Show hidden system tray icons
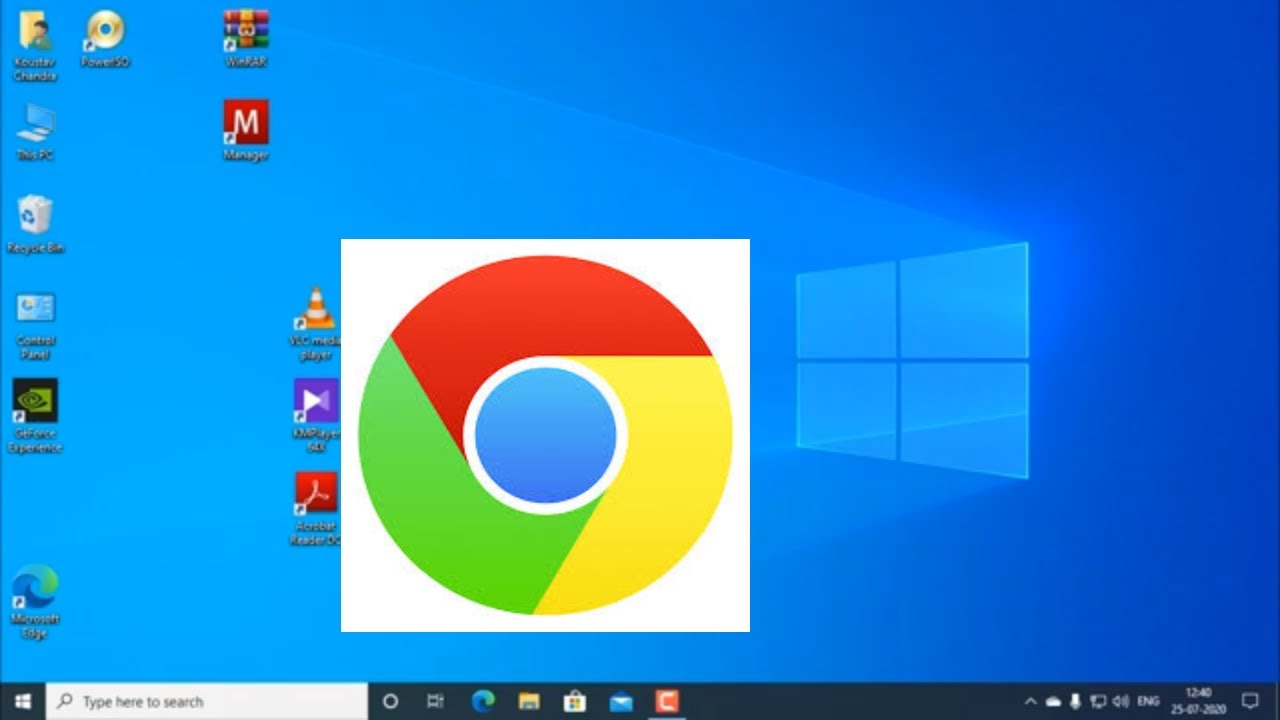The width and height of the screenshot is (1280, 720). click(1030, 701)
